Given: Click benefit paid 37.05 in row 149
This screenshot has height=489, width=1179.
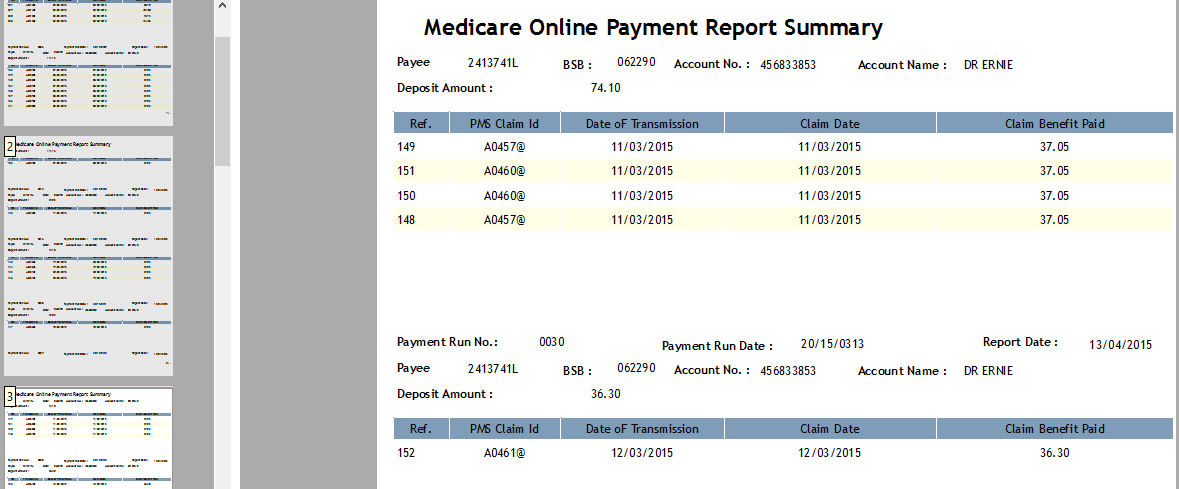Looking at the screenshot, I should [1054, 147].
